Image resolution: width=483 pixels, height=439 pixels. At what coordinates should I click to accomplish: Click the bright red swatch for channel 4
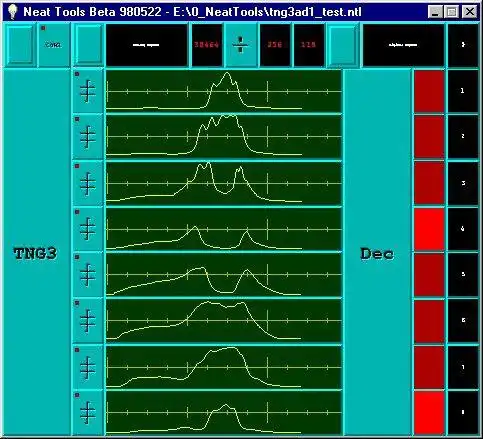pyautogui.click(x=429, y=229)
